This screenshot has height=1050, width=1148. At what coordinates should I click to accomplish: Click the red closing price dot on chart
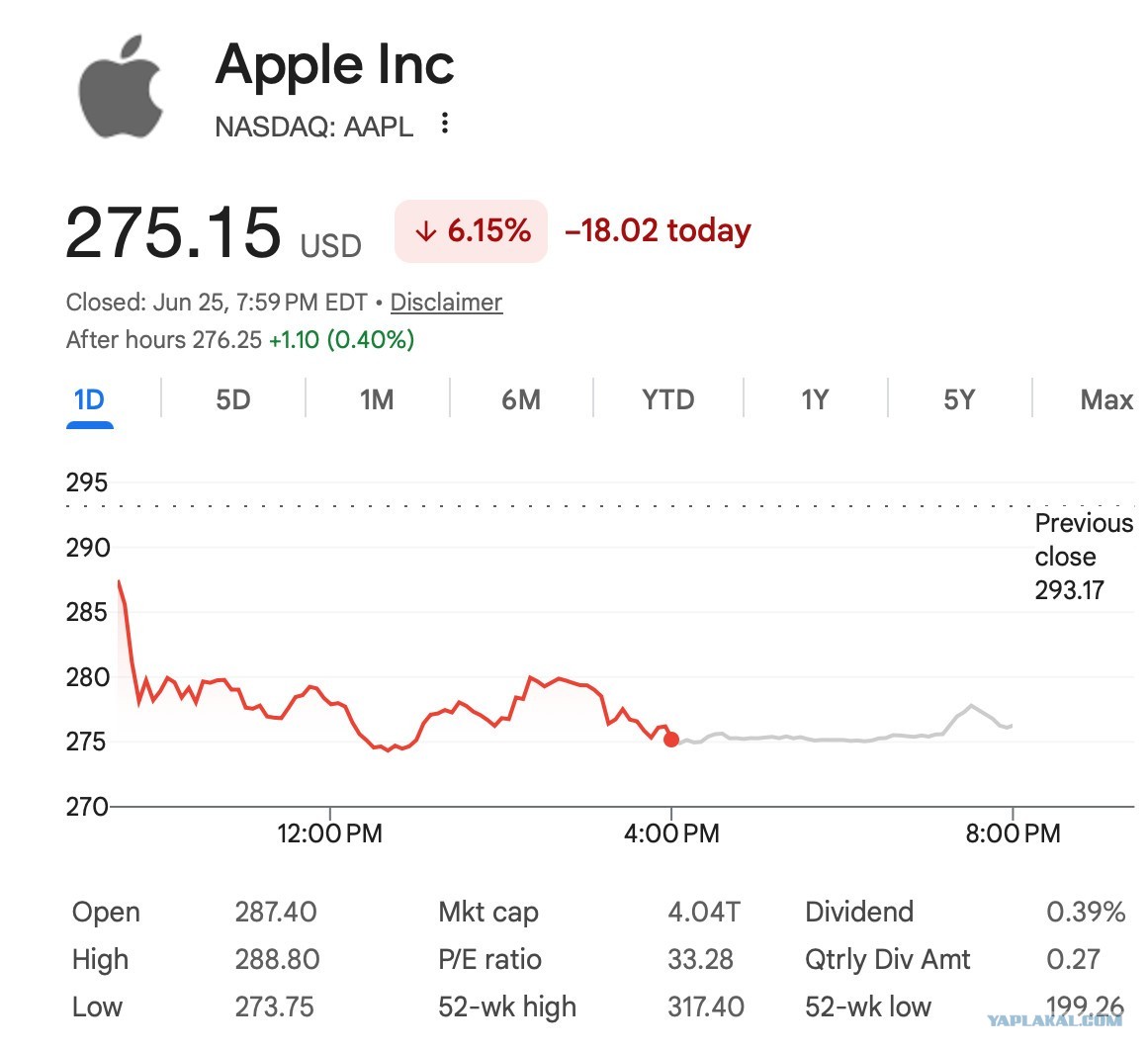click(x=671, y=740)
